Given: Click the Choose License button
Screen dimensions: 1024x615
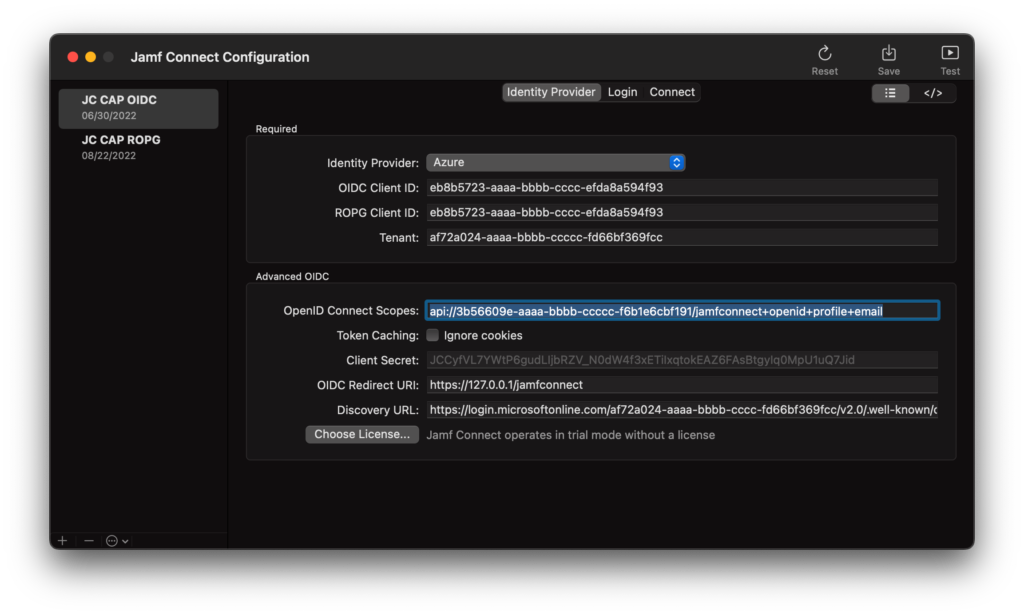Looking at the screenshot, I should coord(362,434).
